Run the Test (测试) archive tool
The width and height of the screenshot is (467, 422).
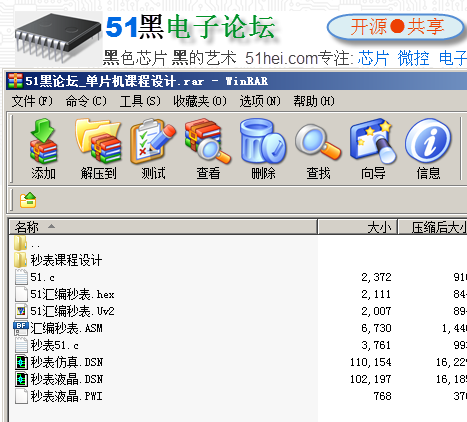153,141
